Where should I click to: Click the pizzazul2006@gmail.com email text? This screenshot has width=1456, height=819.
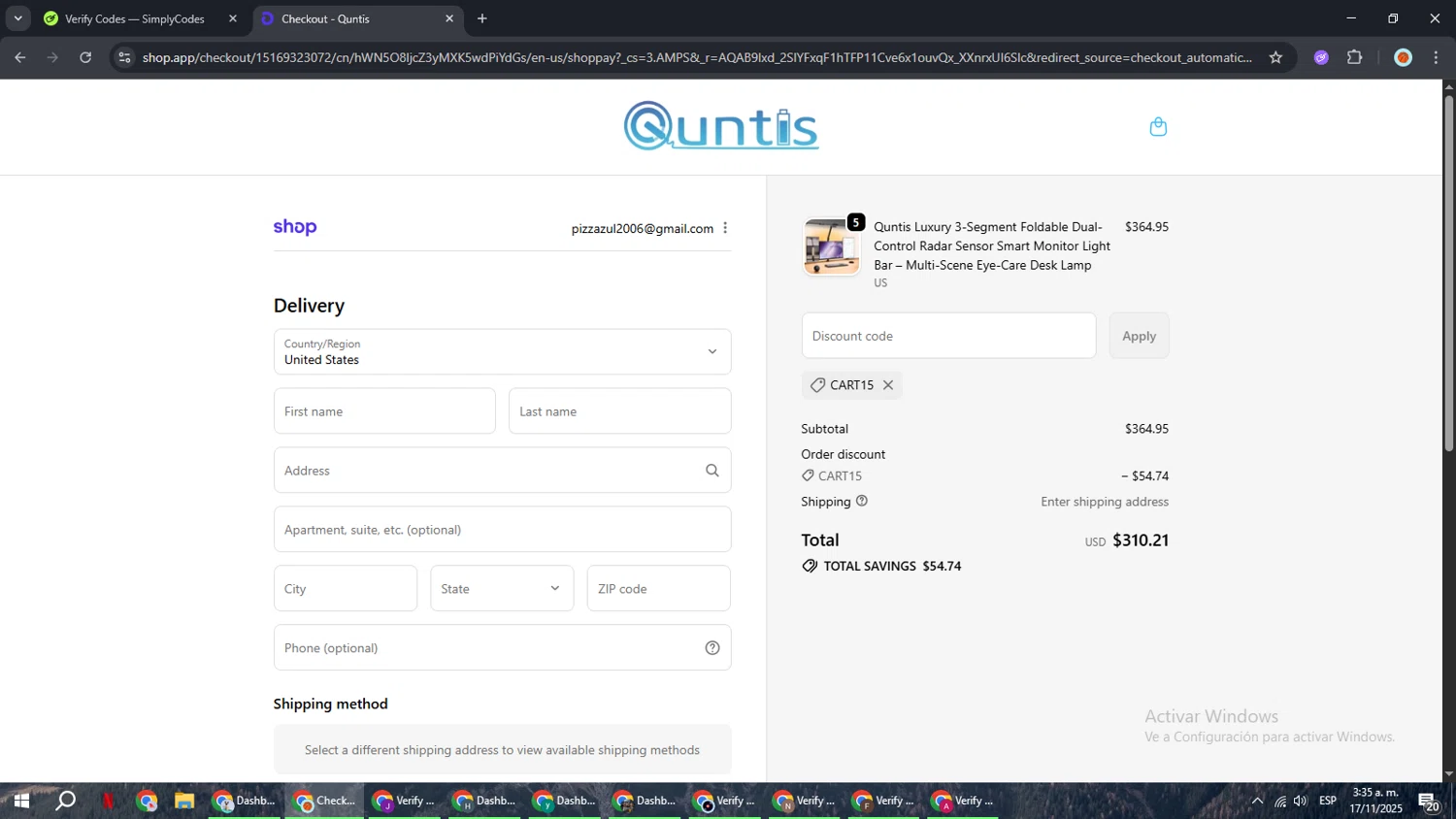coord(643,228)
